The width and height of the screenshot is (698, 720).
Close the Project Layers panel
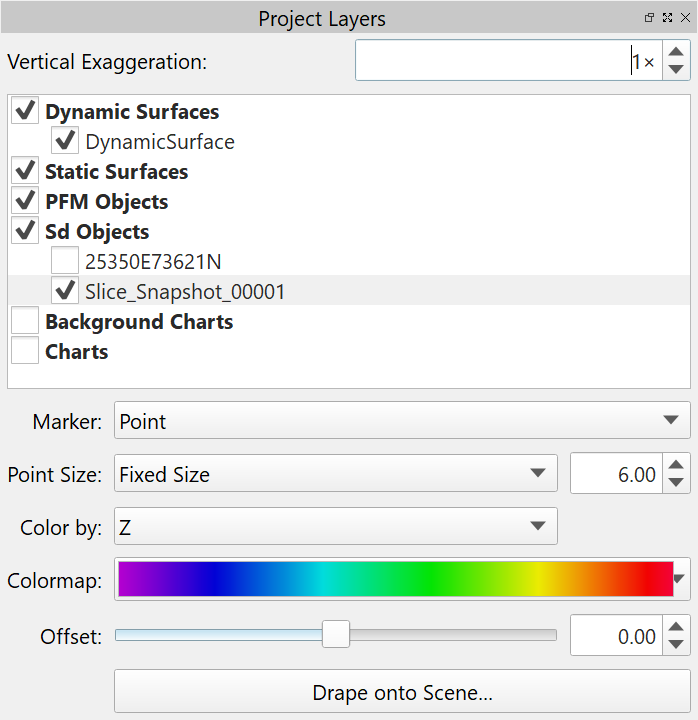click(x=684, y=18)
